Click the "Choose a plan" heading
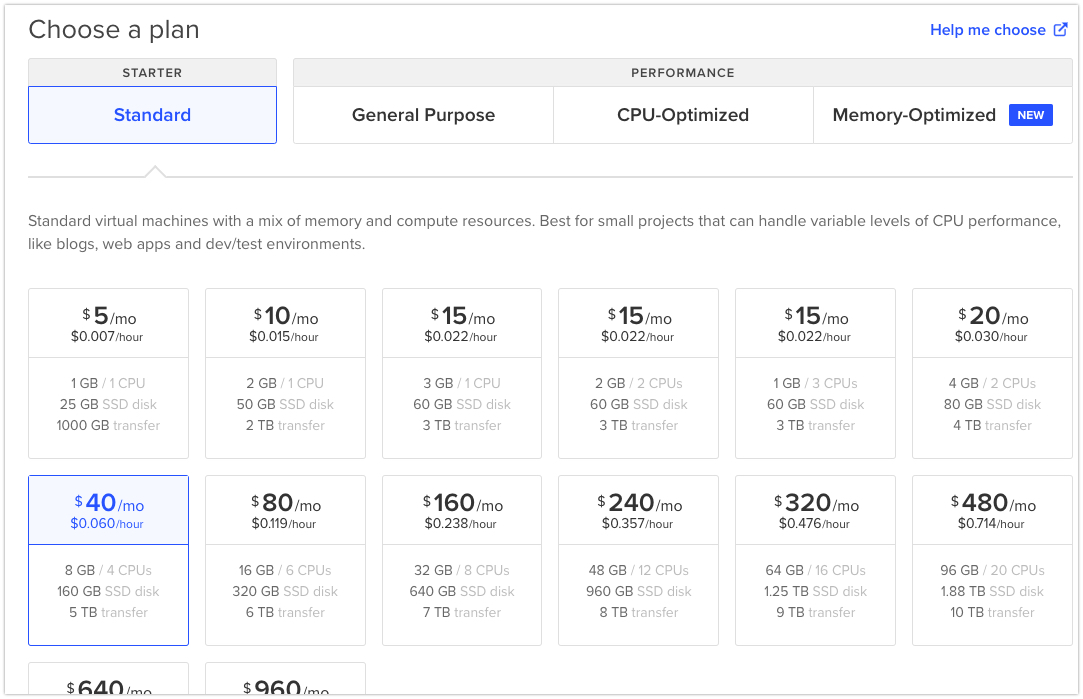This screenshot has height=699, width=1083. (114, 30)
